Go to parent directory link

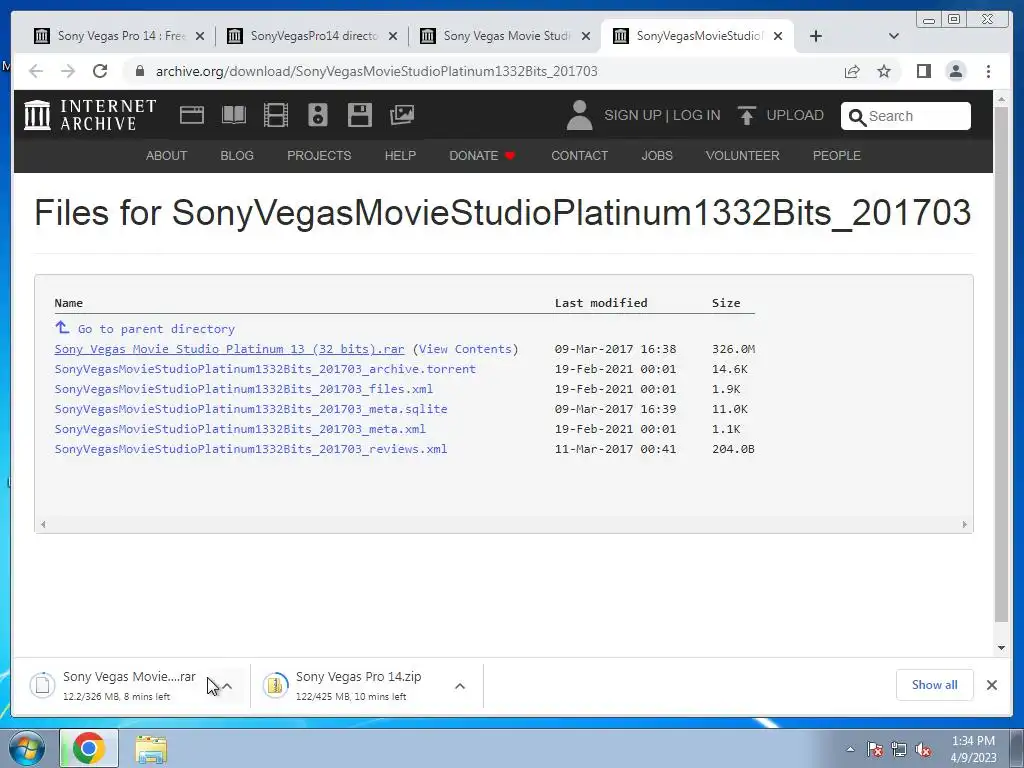pos(156,329)
